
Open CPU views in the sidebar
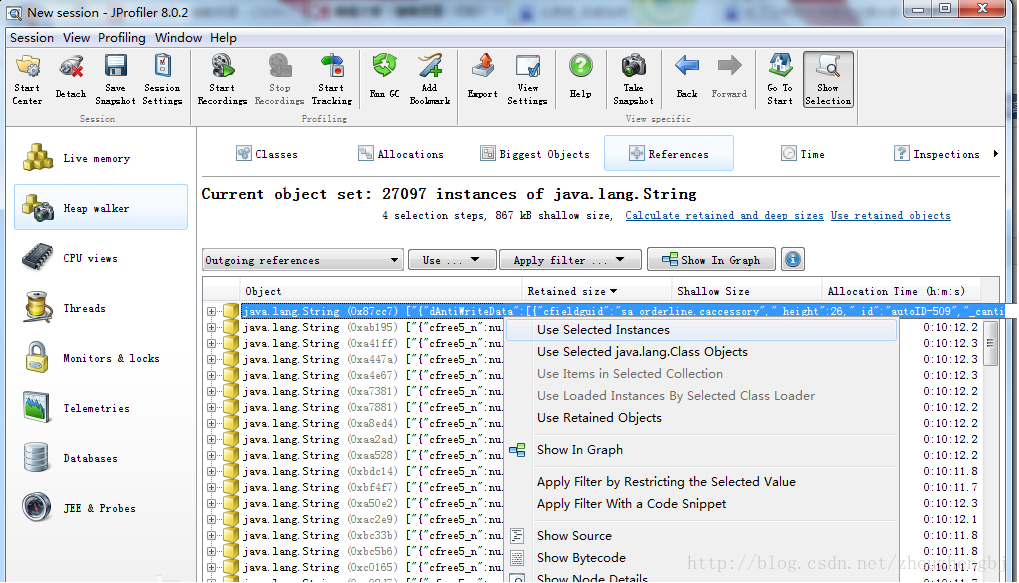click(101, 258)
